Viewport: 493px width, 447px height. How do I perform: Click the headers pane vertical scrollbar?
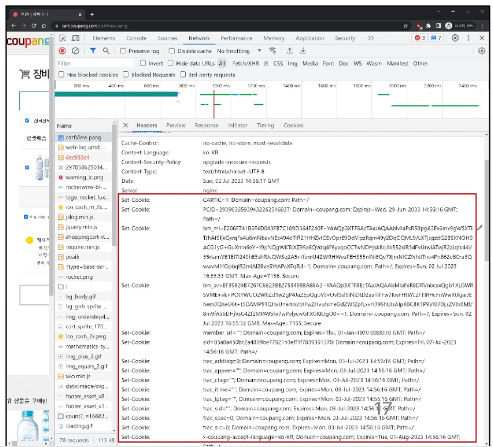[487, 210]
